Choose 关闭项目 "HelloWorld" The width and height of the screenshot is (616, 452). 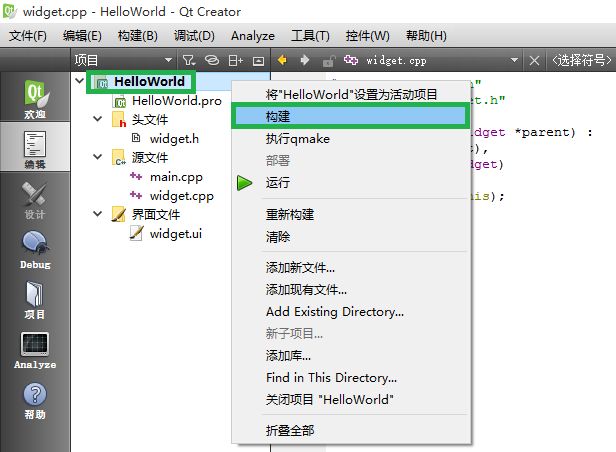[351, 400]
